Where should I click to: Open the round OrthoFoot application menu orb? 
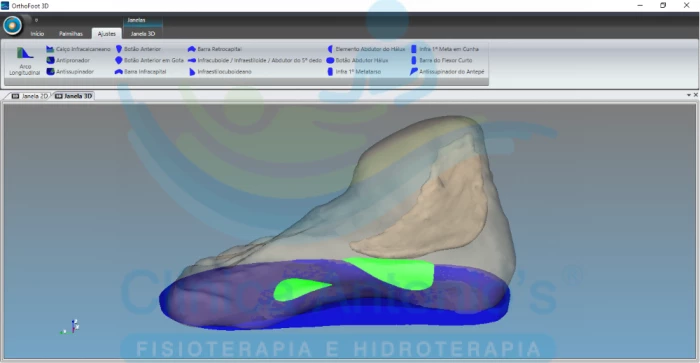pyautogui.click(x=12, y=25)
